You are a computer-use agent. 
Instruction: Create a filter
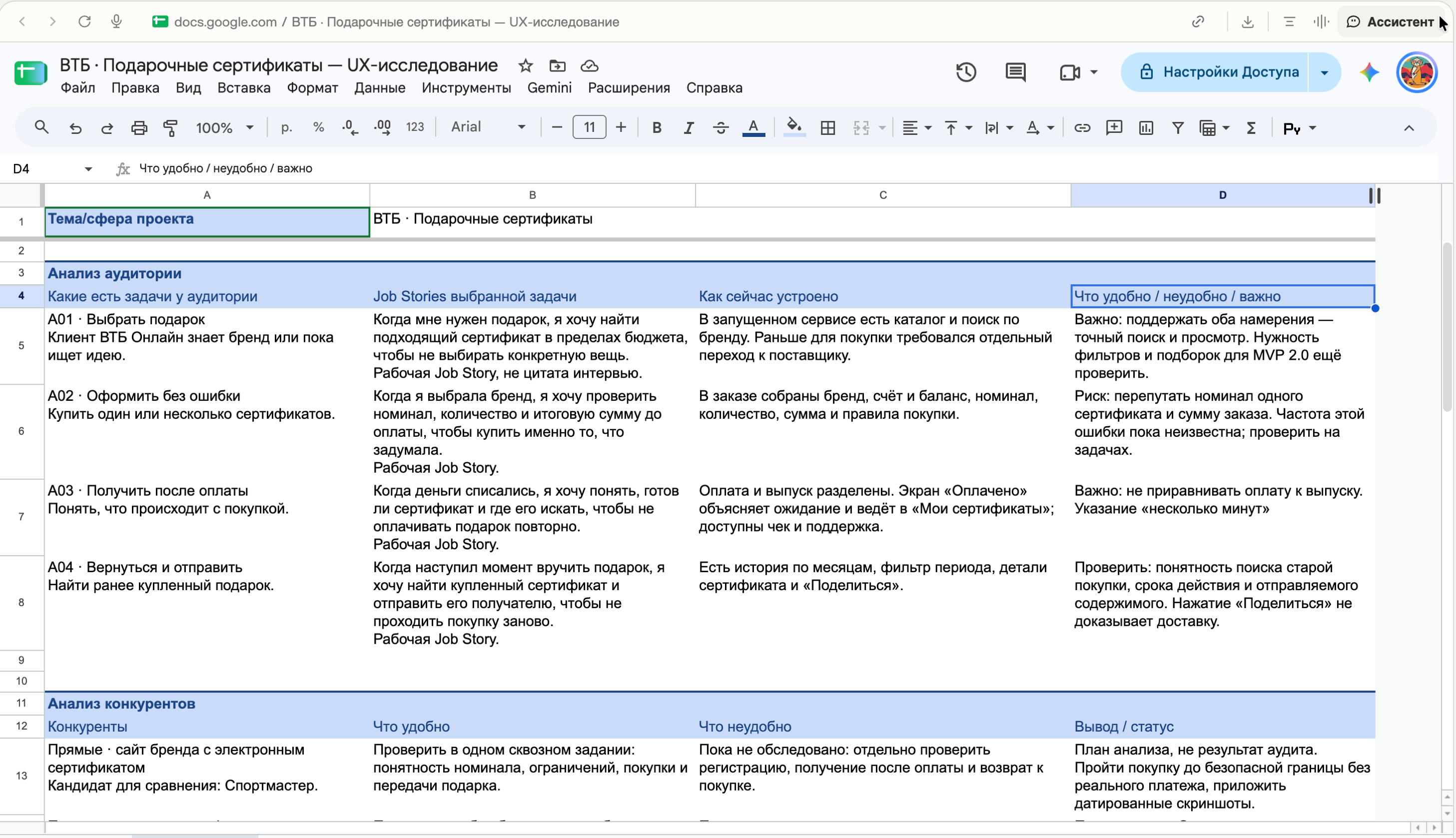point(1178,128)
